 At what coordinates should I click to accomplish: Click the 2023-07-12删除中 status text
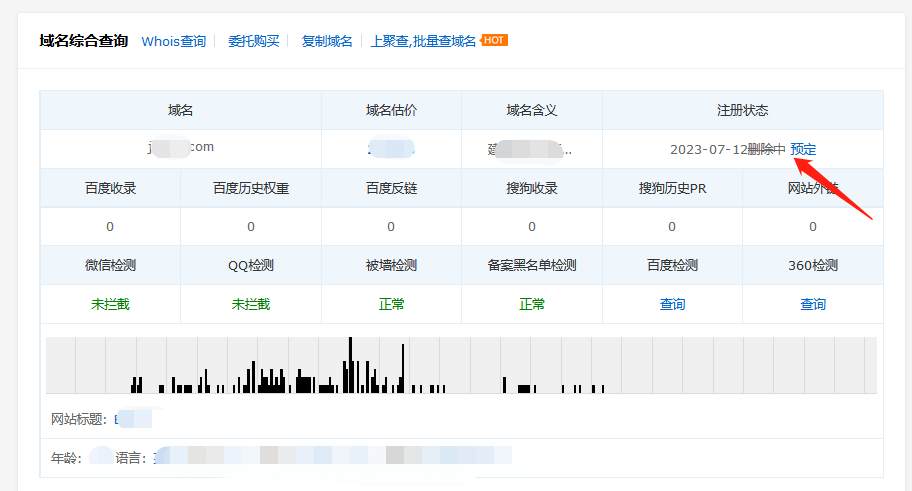coord(728,150)
